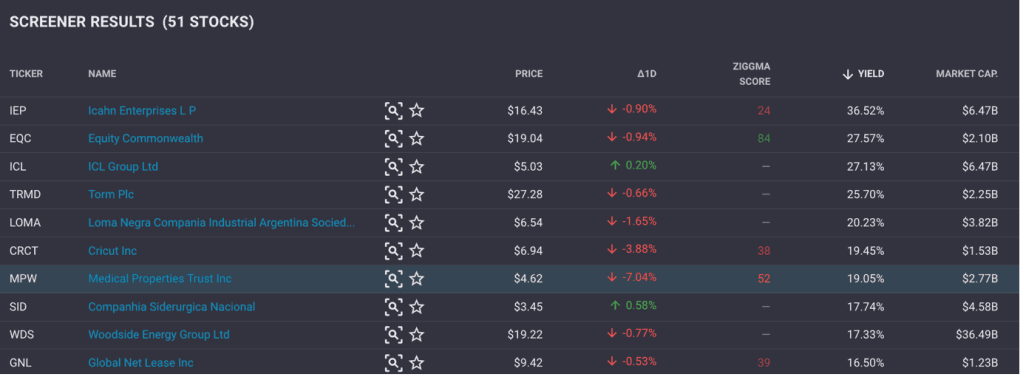Open Equity Commonwealth link
The image size is (1023, 377).
[145, 138]
